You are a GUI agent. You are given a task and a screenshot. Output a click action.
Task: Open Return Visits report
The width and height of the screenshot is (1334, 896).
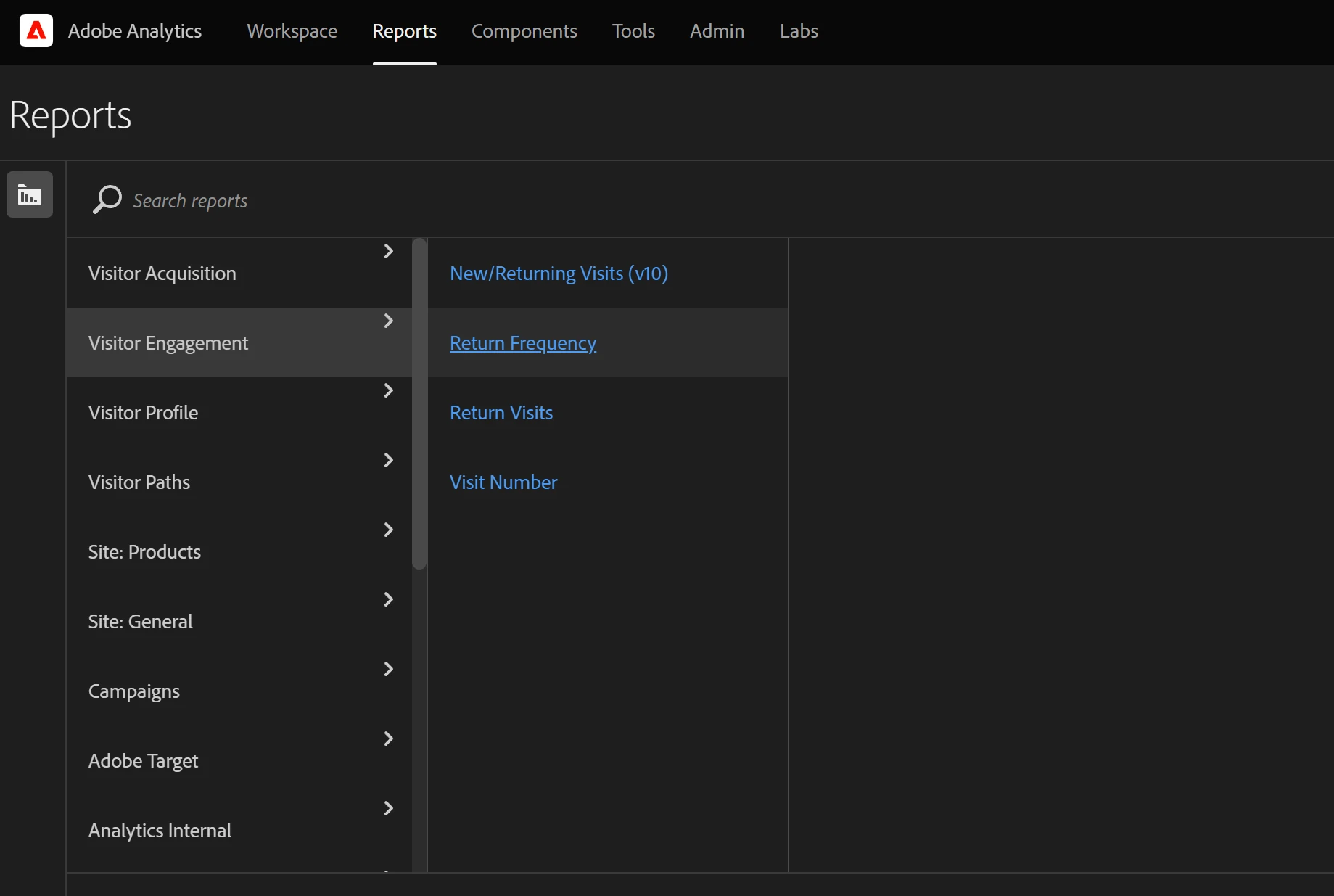click(x=501, y=413)
